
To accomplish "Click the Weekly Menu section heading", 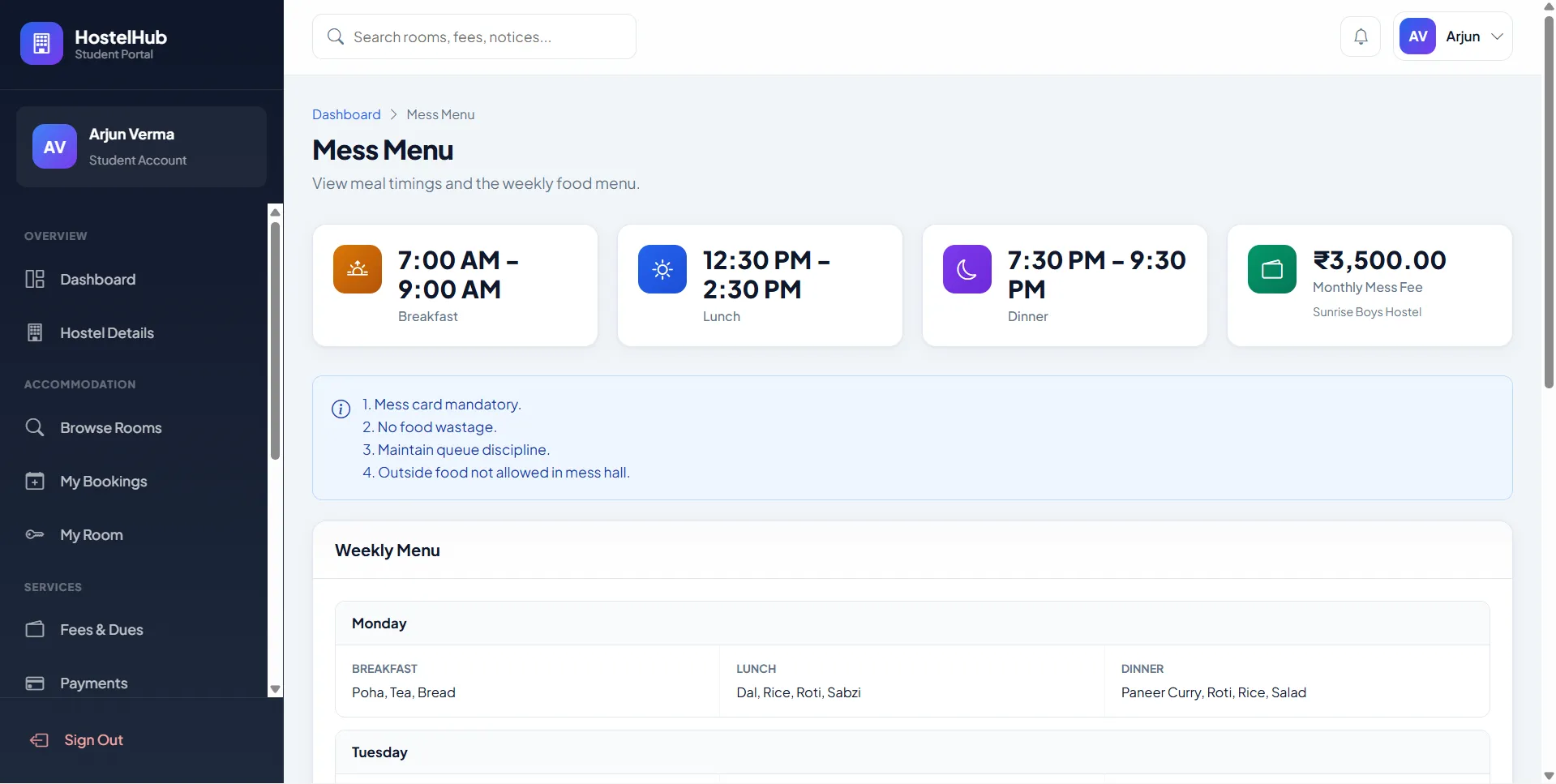I will (x=388, y=550).
